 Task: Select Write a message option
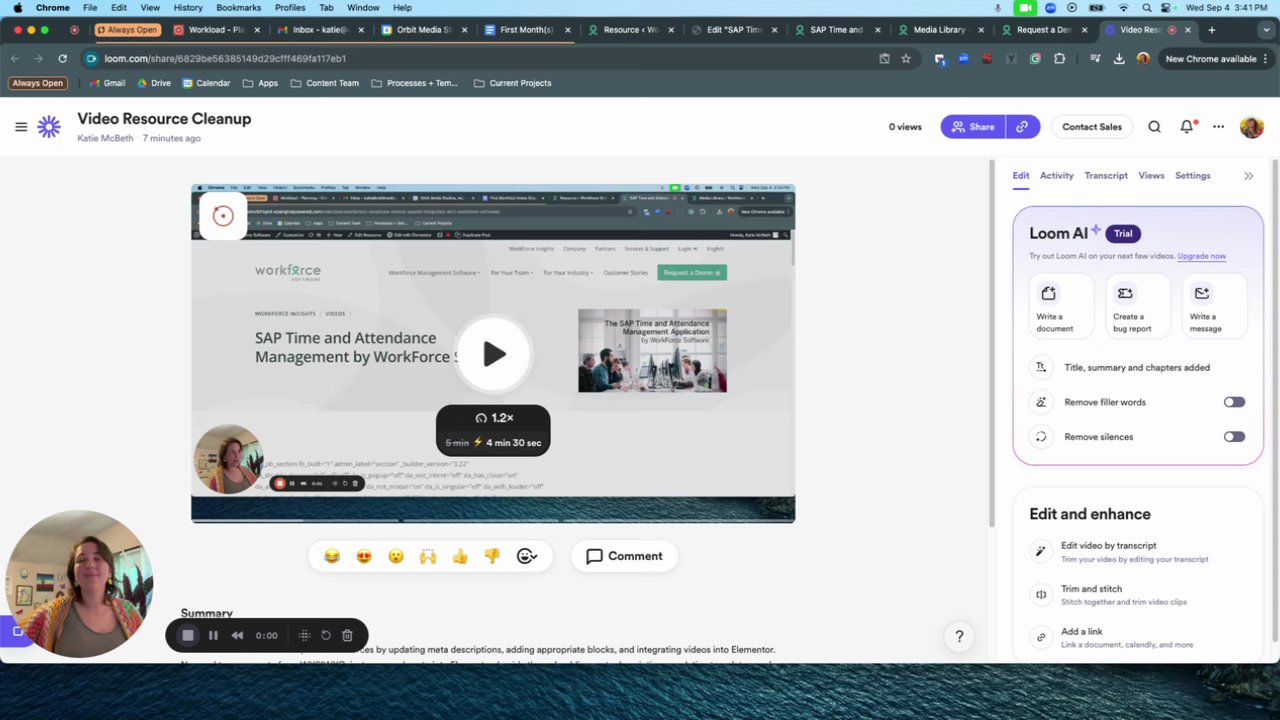[1214, 307]
